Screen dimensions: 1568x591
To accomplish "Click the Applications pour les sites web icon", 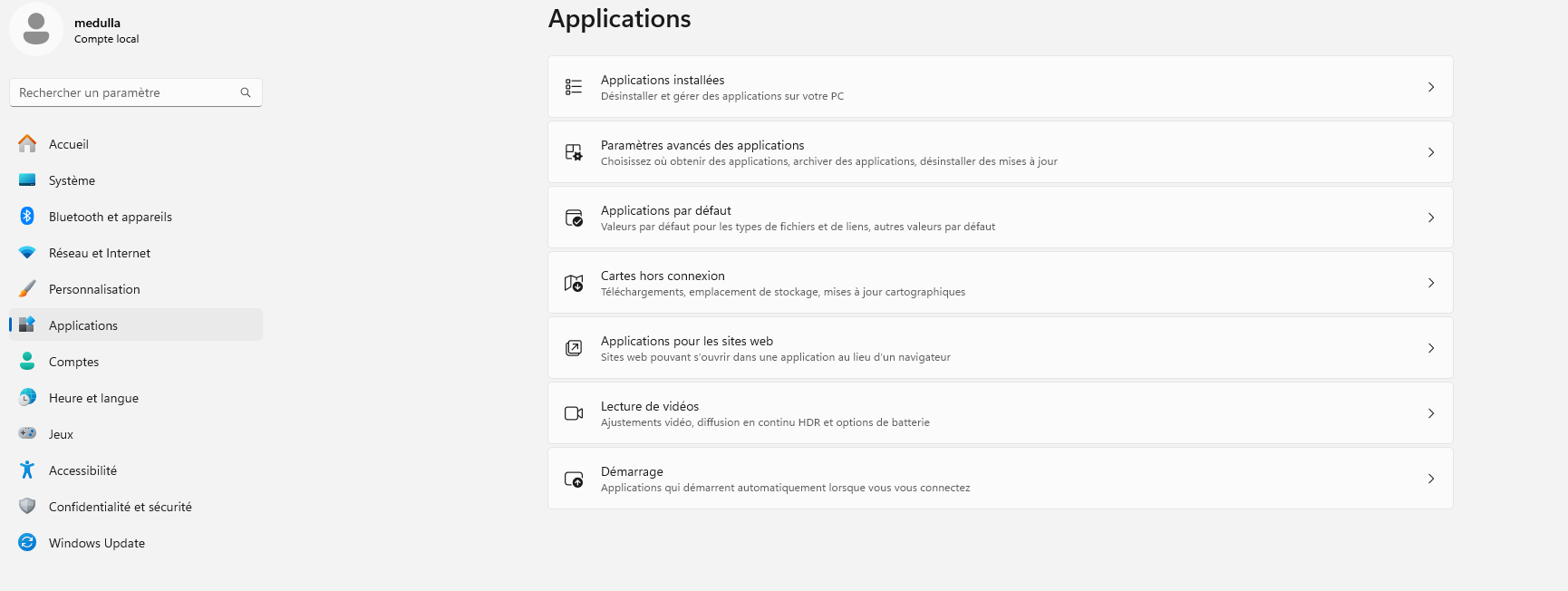I will pyautogui.click(x=574, y=347).
